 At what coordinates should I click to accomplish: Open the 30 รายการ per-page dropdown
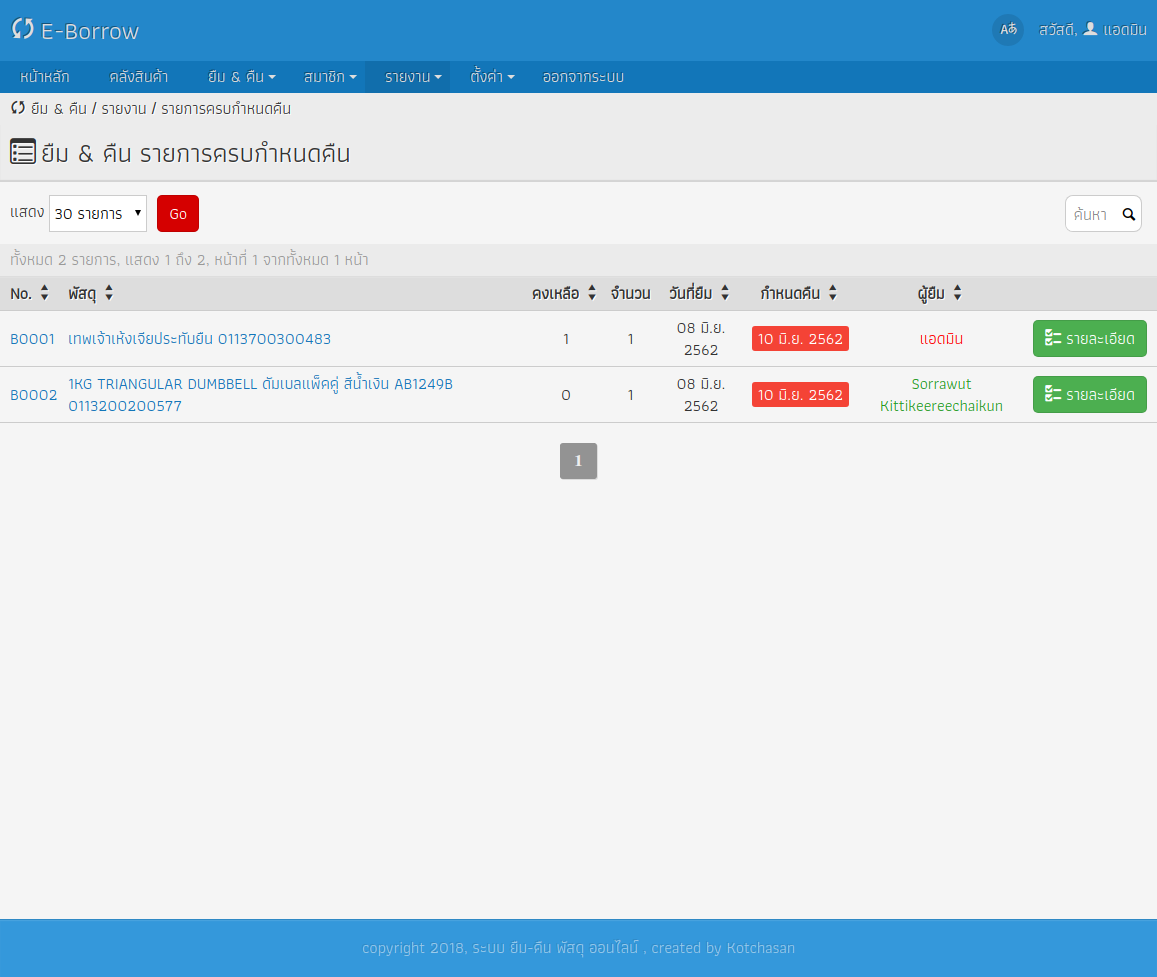tap(98, 213)
